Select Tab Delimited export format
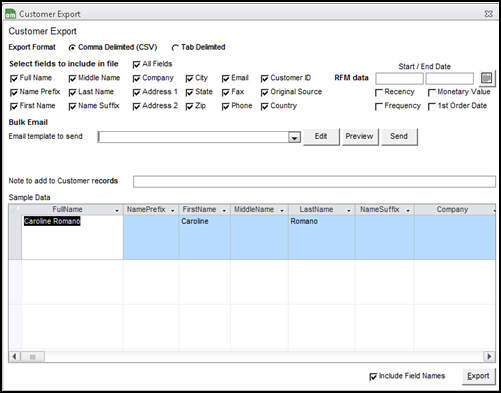The image size is (501, 393). pyautogui.click(x=175, y=48)
